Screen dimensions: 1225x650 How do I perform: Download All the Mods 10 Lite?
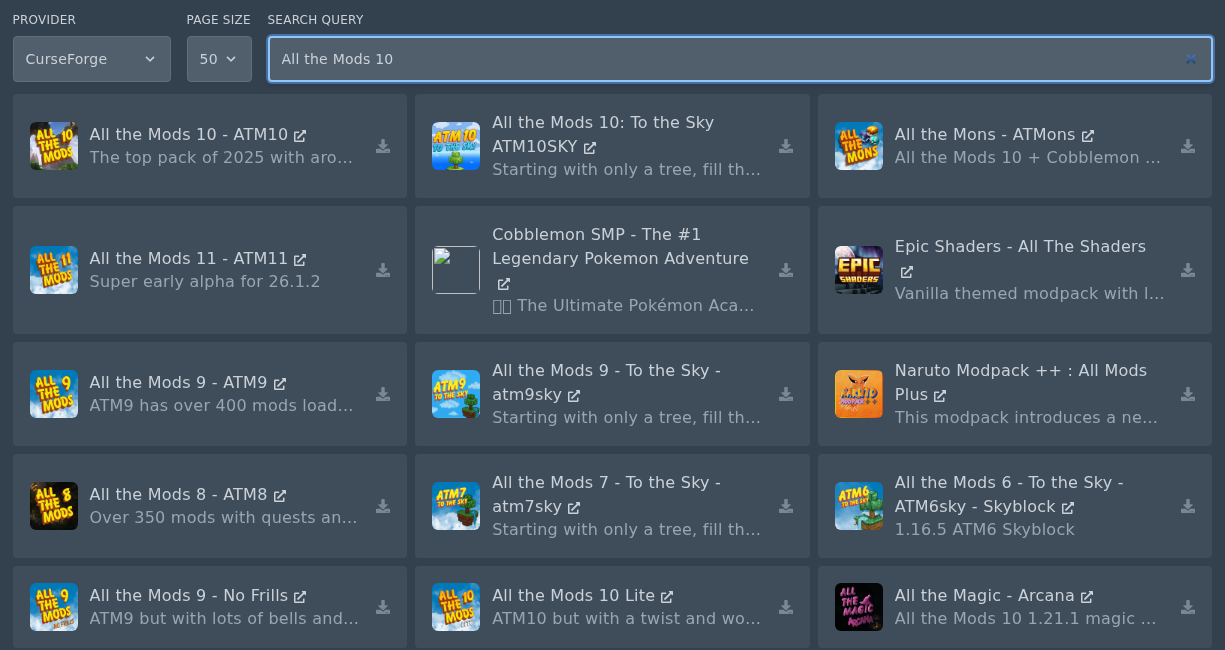(786, 607)
